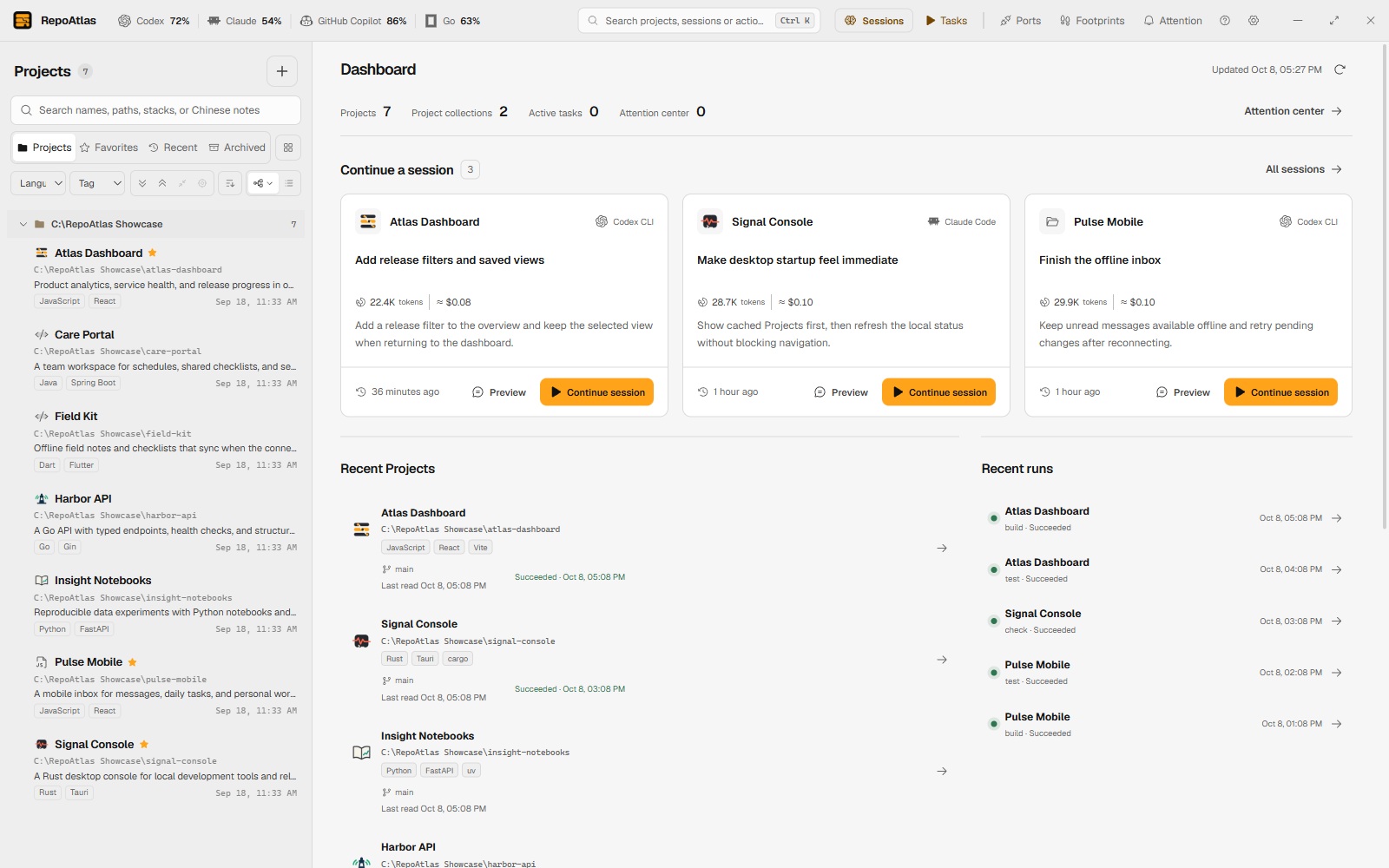Viewport: 1389px width, 868px height.
Task: Open the Footprints panel
Action: [x=1092, y=21]
